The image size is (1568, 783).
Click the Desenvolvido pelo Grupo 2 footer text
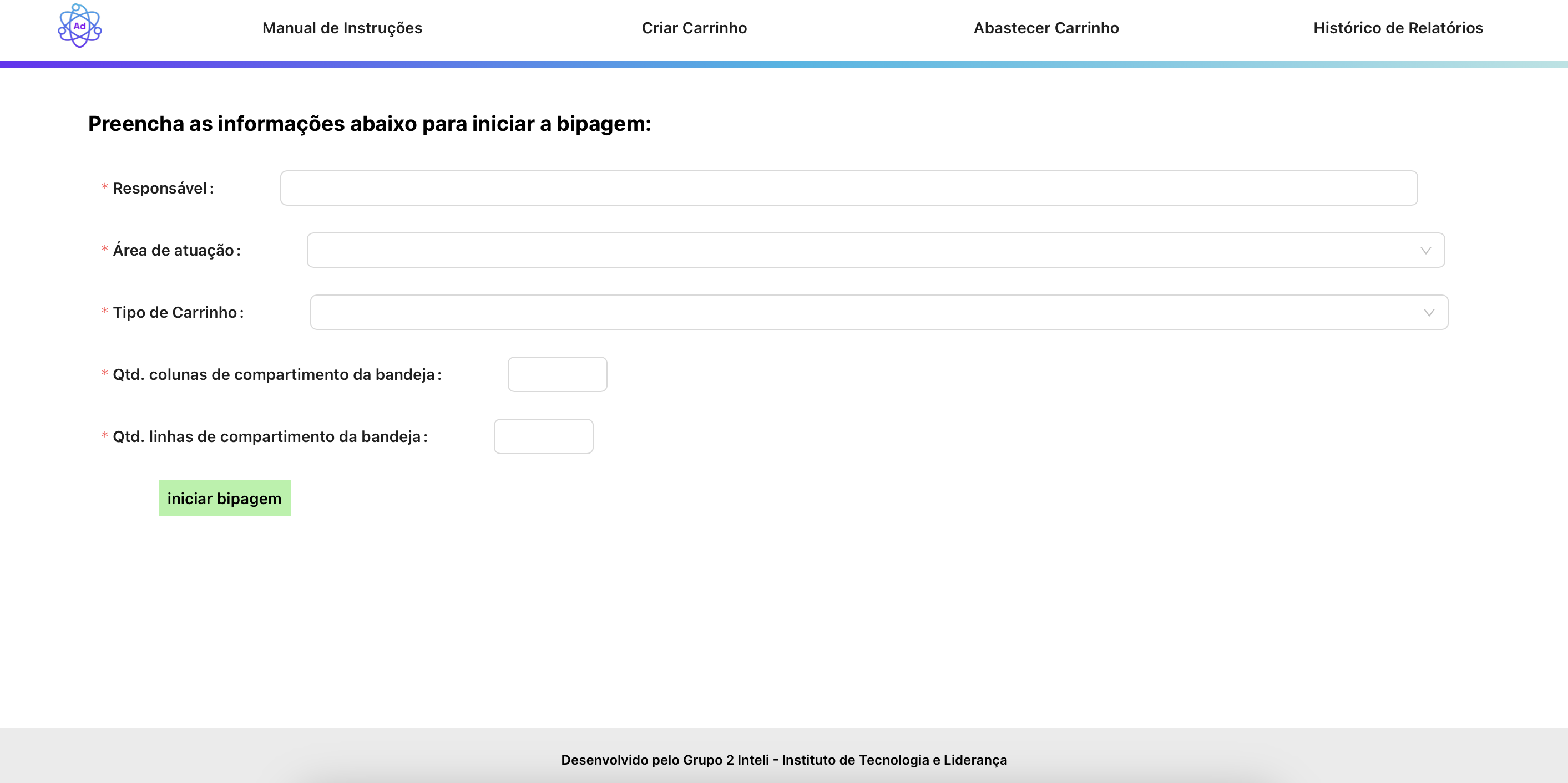(783, 760)
